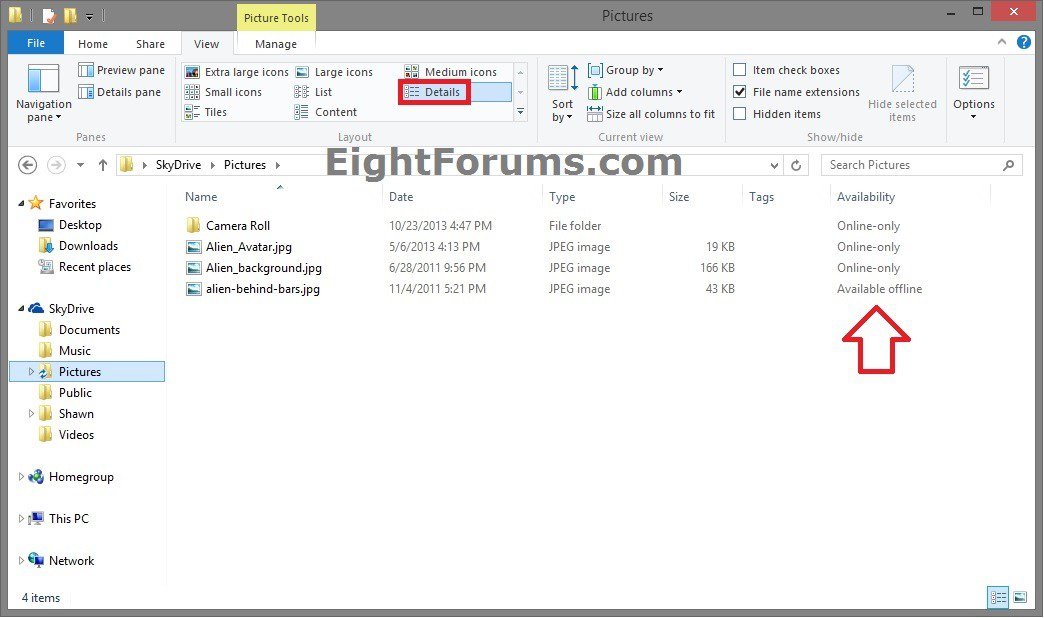1044x618 pixels.
Task: Select Extra large icons layout
Action: [236, 72]
